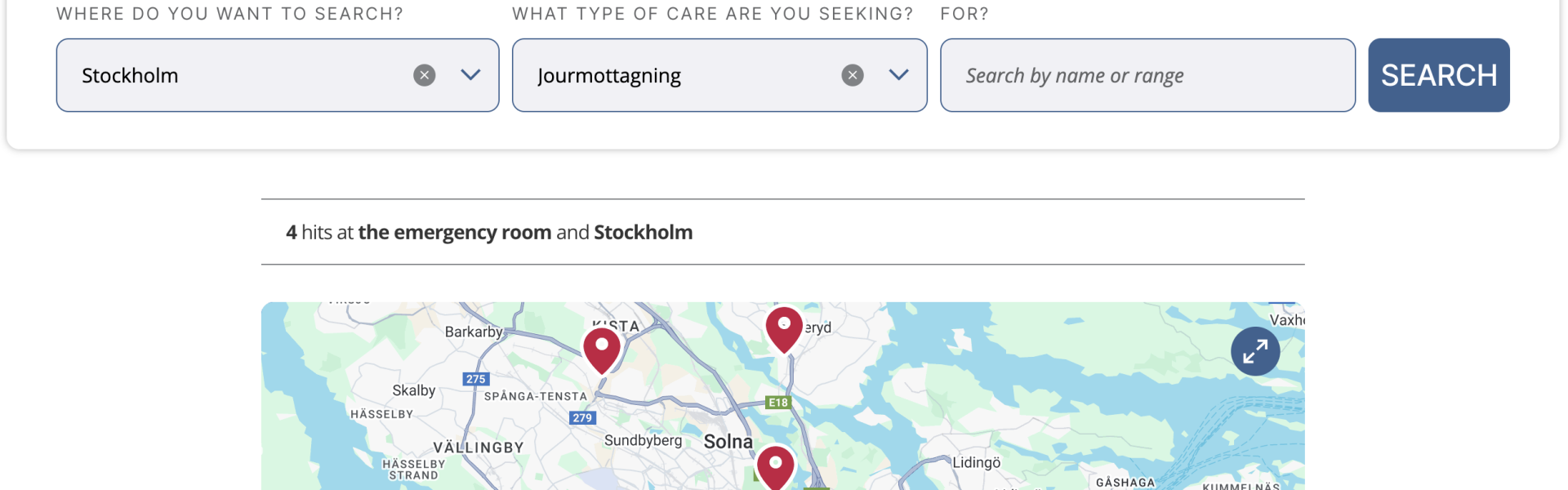Image resolution: width=1568 pixels, height=490 pixels.
Task: Expand the care type dropdown chevron
Action: [x=898, y=75]
